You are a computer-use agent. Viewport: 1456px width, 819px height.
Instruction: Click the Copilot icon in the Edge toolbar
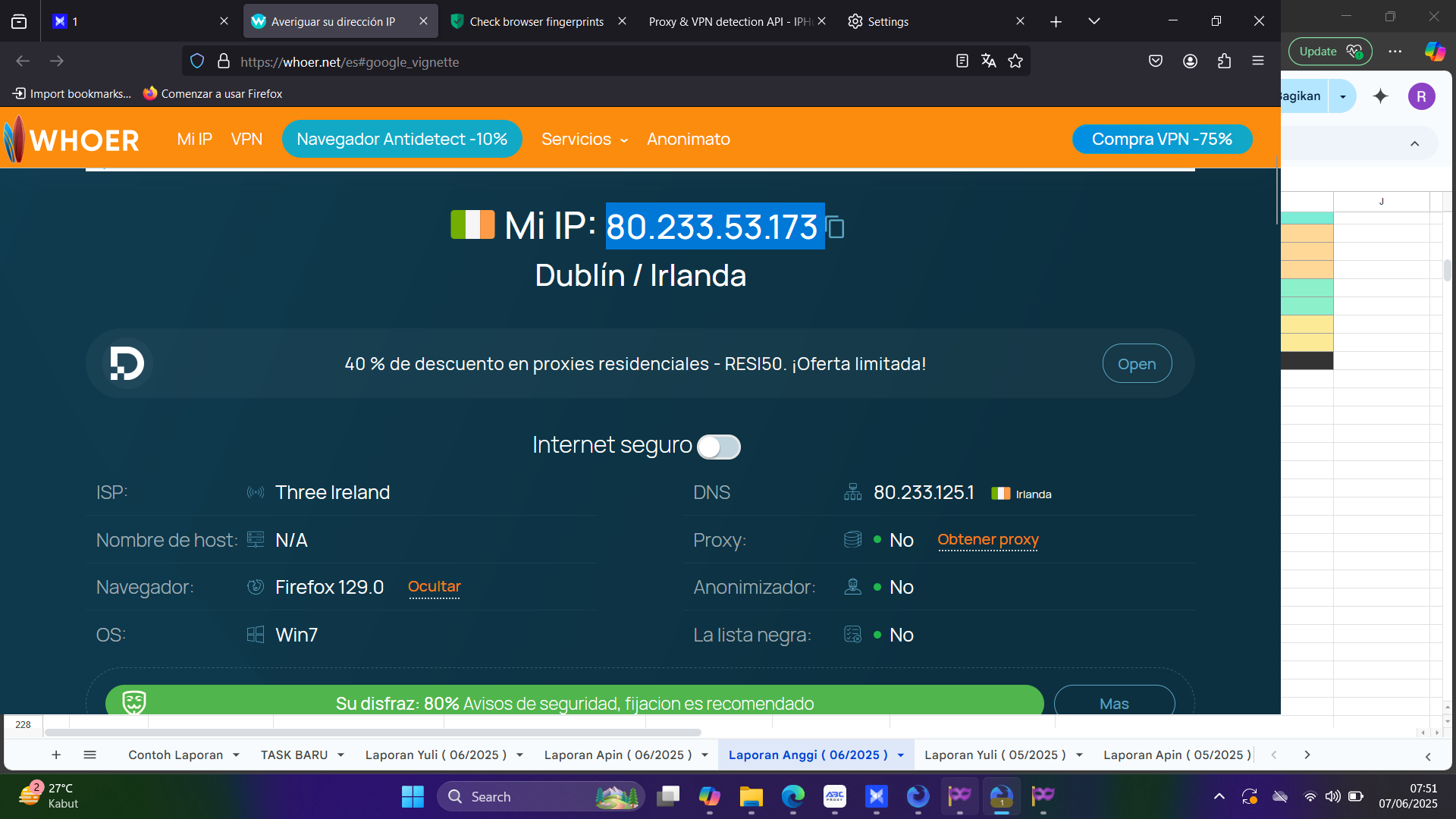[x=1436, y=52]
